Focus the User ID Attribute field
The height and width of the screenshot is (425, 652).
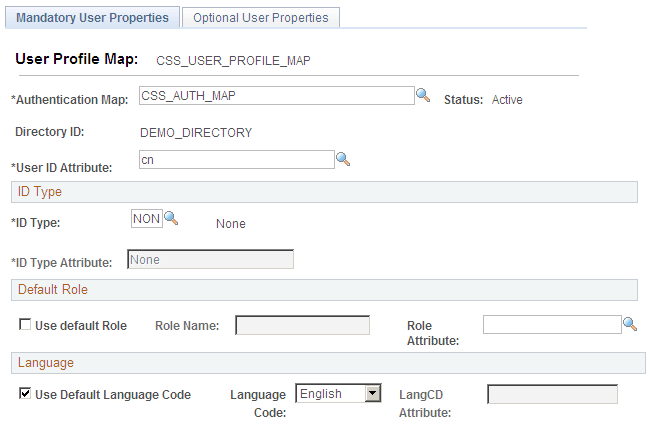pyautogui.click(x=236, y=159)
